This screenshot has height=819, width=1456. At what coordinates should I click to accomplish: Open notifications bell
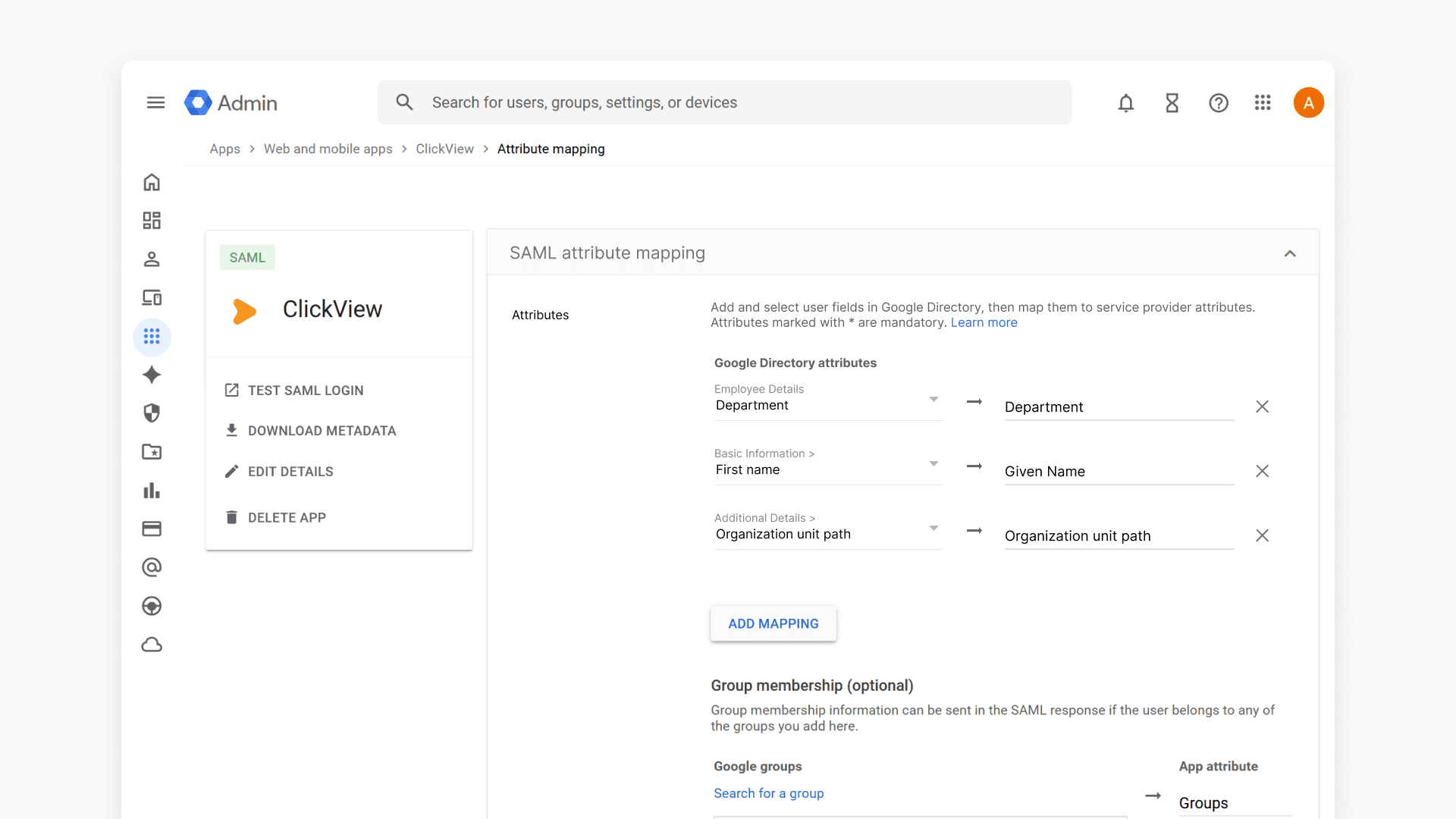pos(1126,102)
